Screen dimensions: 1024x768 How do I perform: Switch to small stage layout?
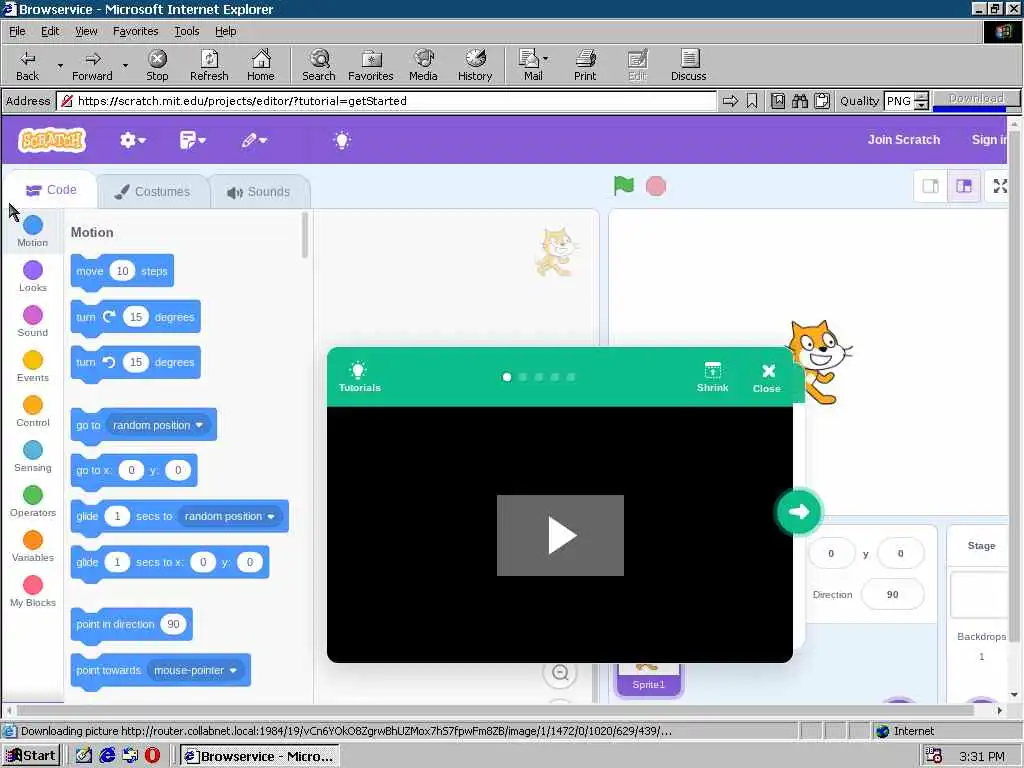(x=931, y=186)
